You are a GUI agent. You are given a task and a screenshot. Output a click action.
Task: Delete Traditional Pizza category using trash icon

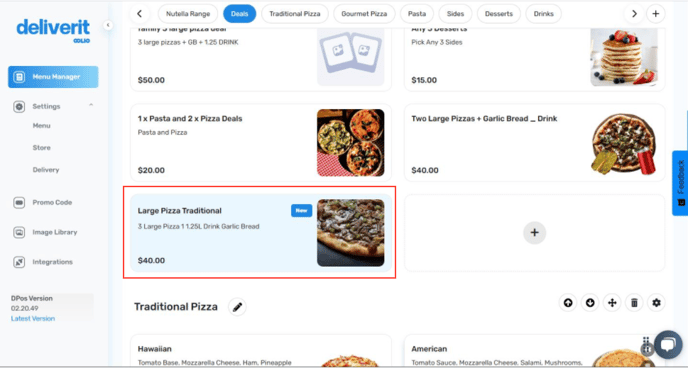[634, 303]
